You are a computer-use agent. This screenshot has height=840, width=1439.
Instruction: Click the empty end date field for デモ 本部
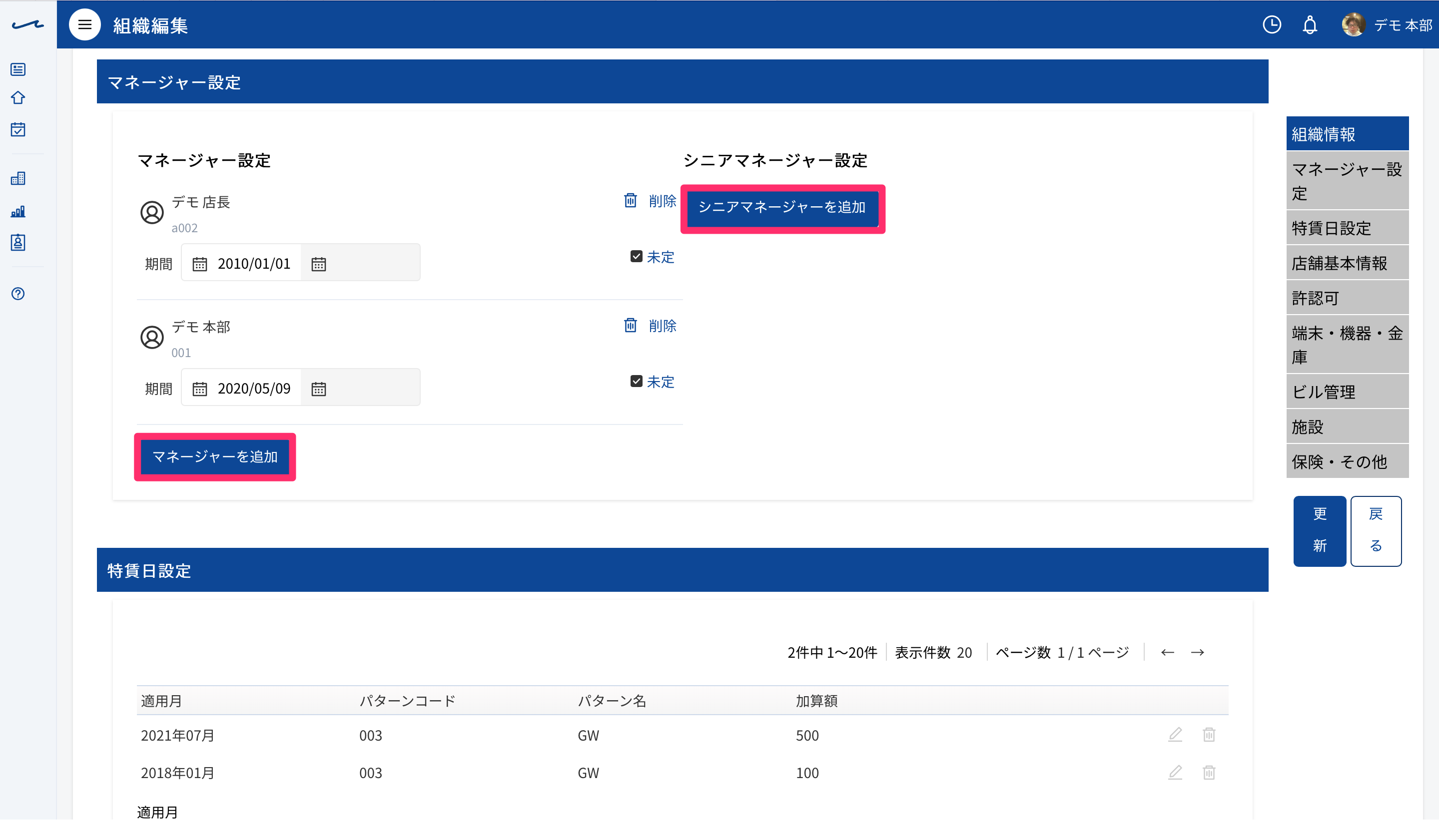tap(360, 388)
